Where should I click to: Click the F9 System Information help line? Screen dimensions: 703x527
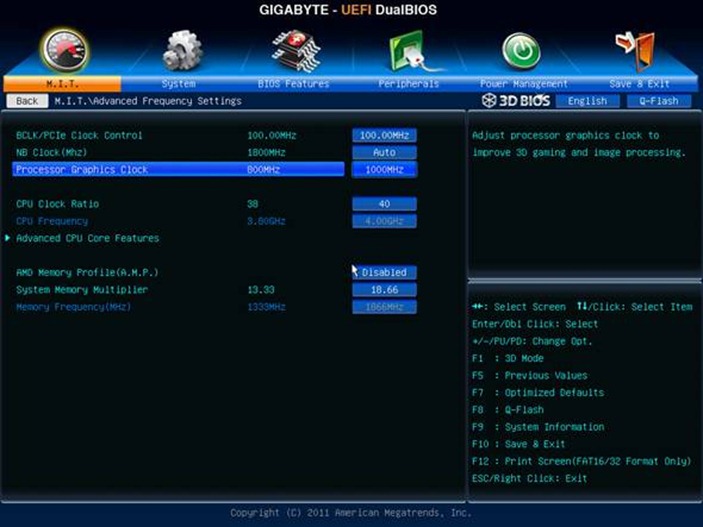[538, 427]
